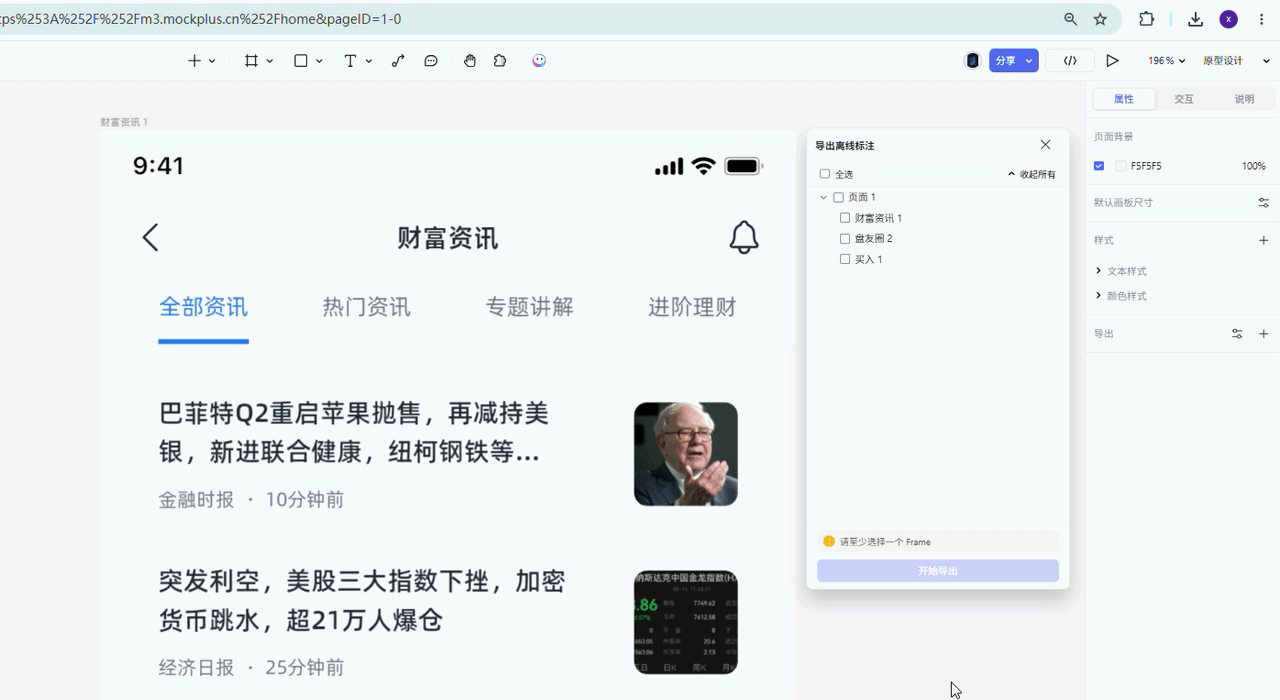Switch to the 说明 tab
This screenshot has height=700, width=1280.
tap(1244, 99)
